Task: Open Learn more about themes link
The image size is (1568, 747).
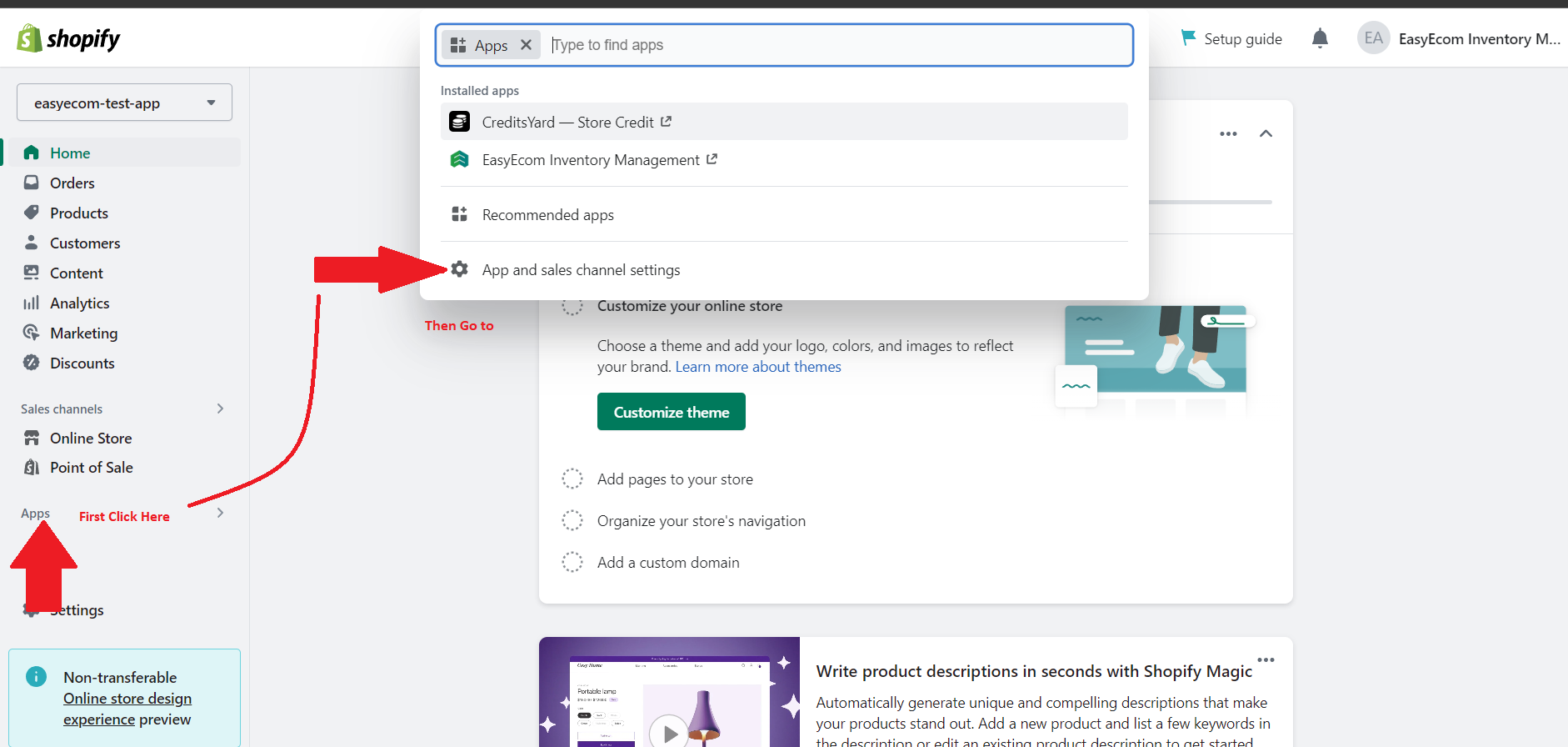Action: point(758,367)
